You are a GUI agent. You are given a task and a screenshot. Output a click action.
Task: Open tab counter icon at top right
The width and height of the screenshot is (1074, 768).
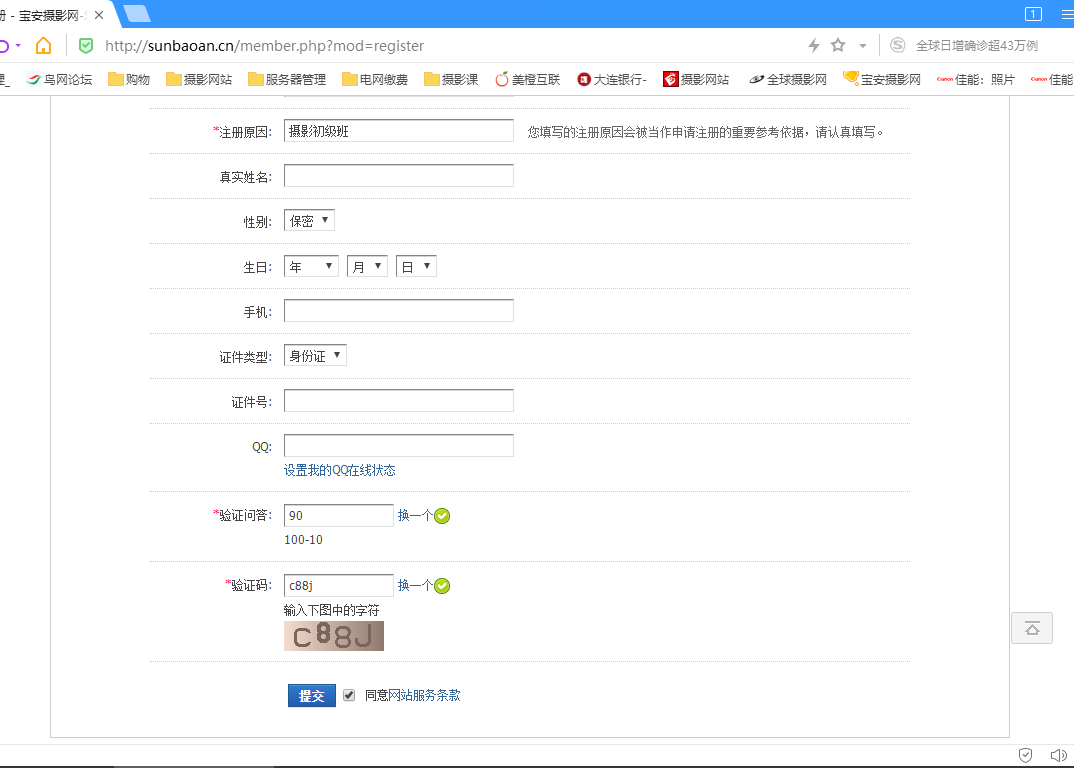pos(1033,14)
